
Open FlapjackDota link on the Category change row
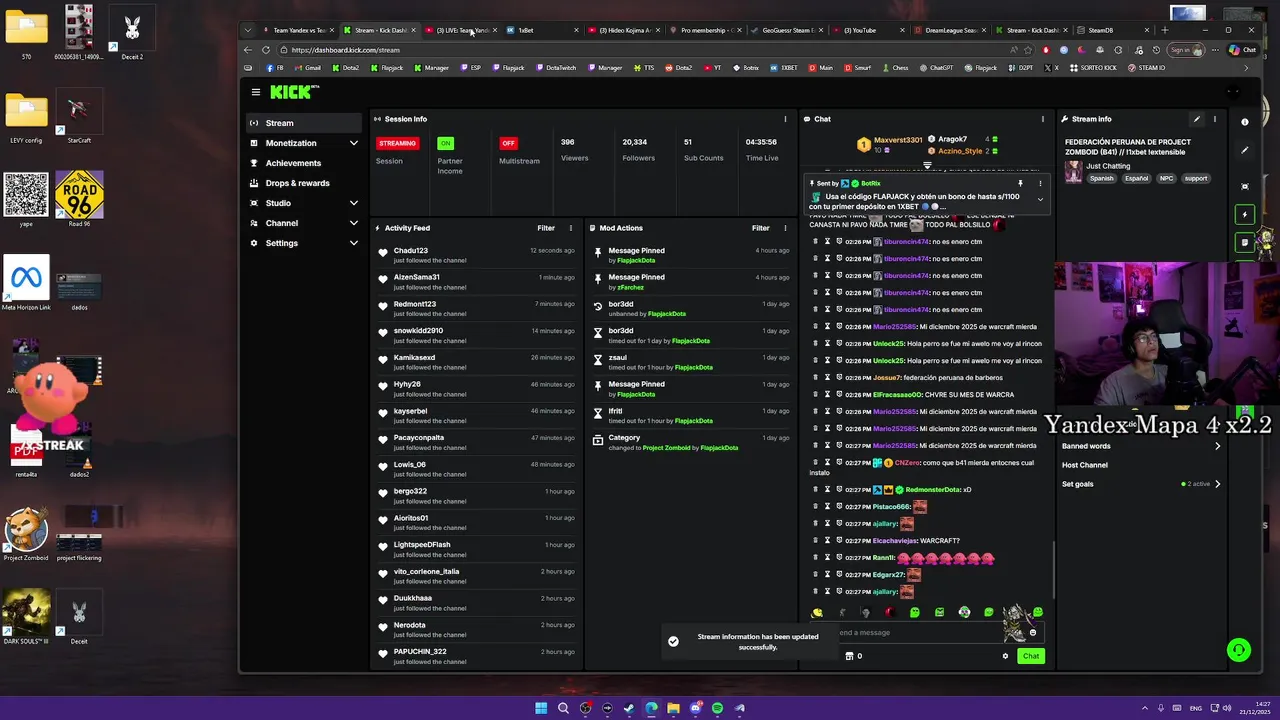tap(719, 448)
